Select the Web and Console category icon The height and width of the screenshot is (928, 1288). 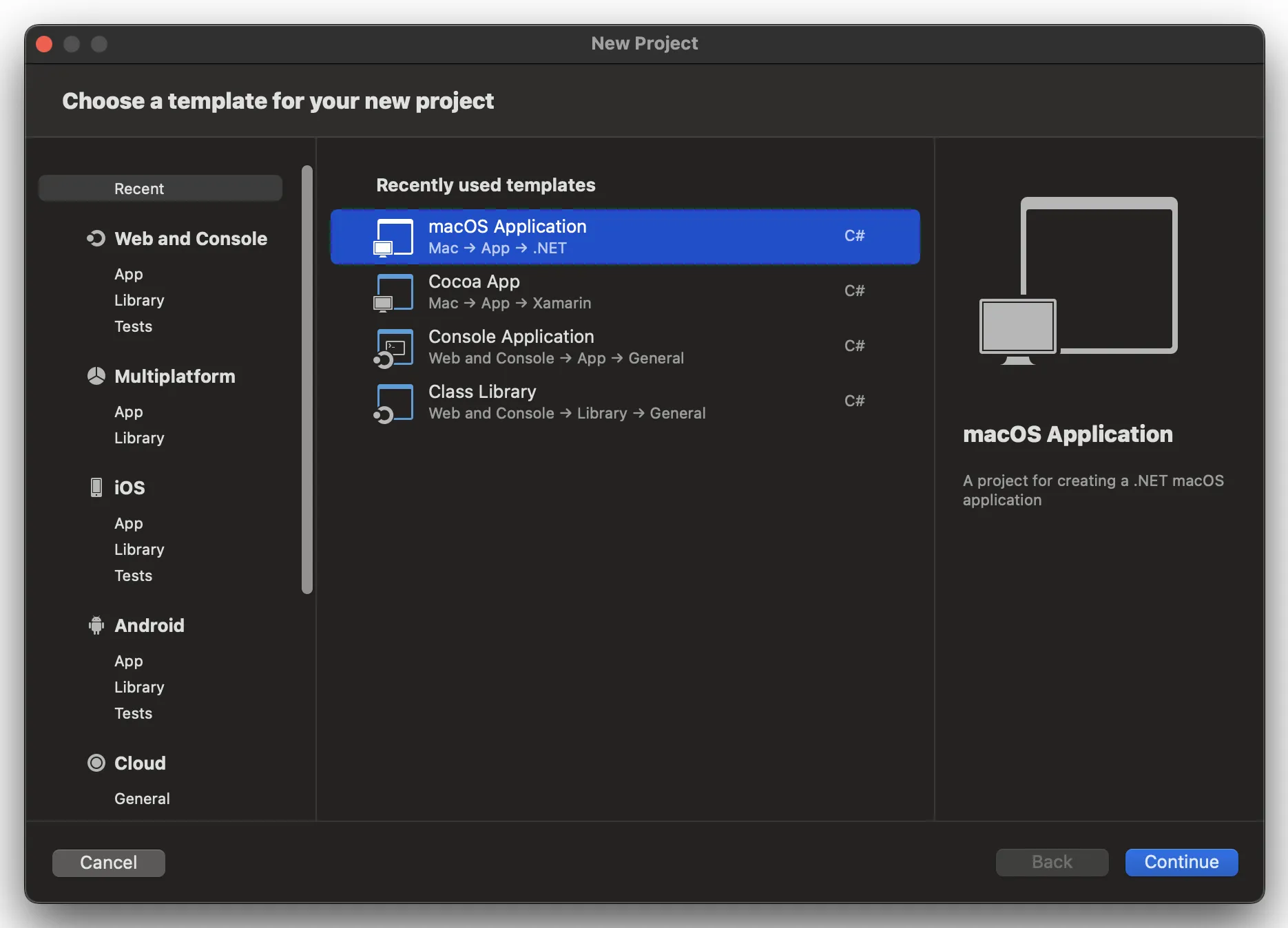click(96, 238)
